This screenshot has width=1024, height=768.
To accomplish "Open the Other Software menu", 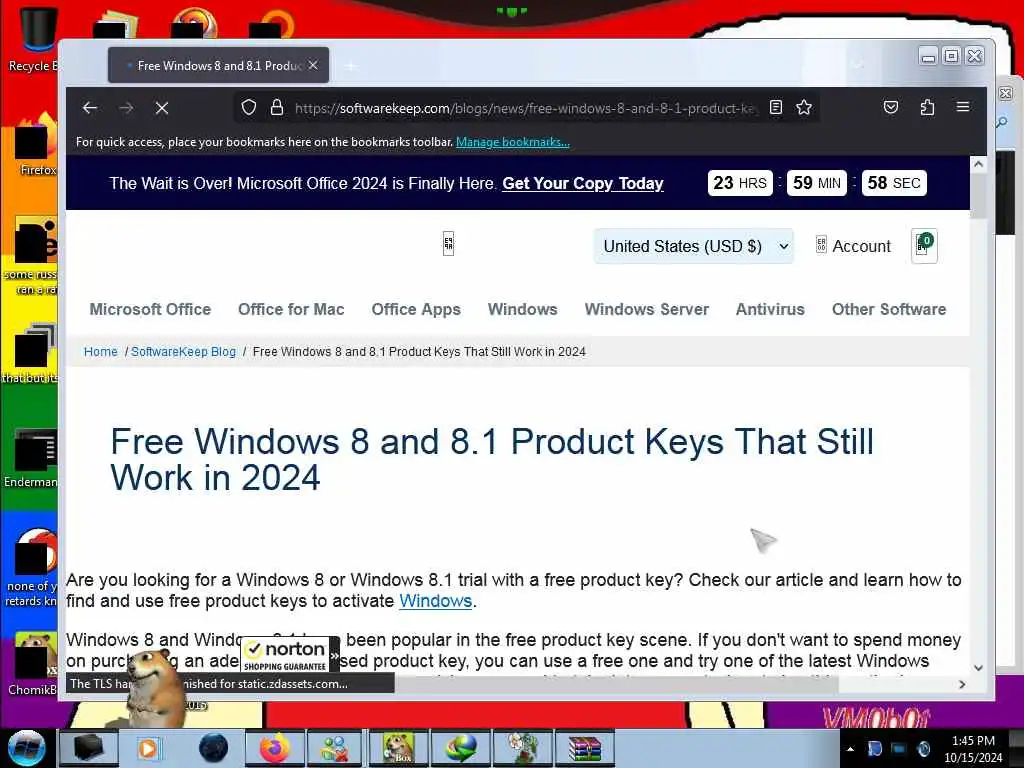I will click(x=889, y=310).
